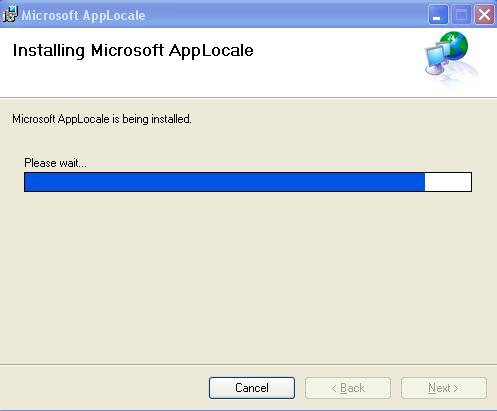Click the computer monitor in the banner image
Viewport: 497px width, 411px height.
click(435, 58)
